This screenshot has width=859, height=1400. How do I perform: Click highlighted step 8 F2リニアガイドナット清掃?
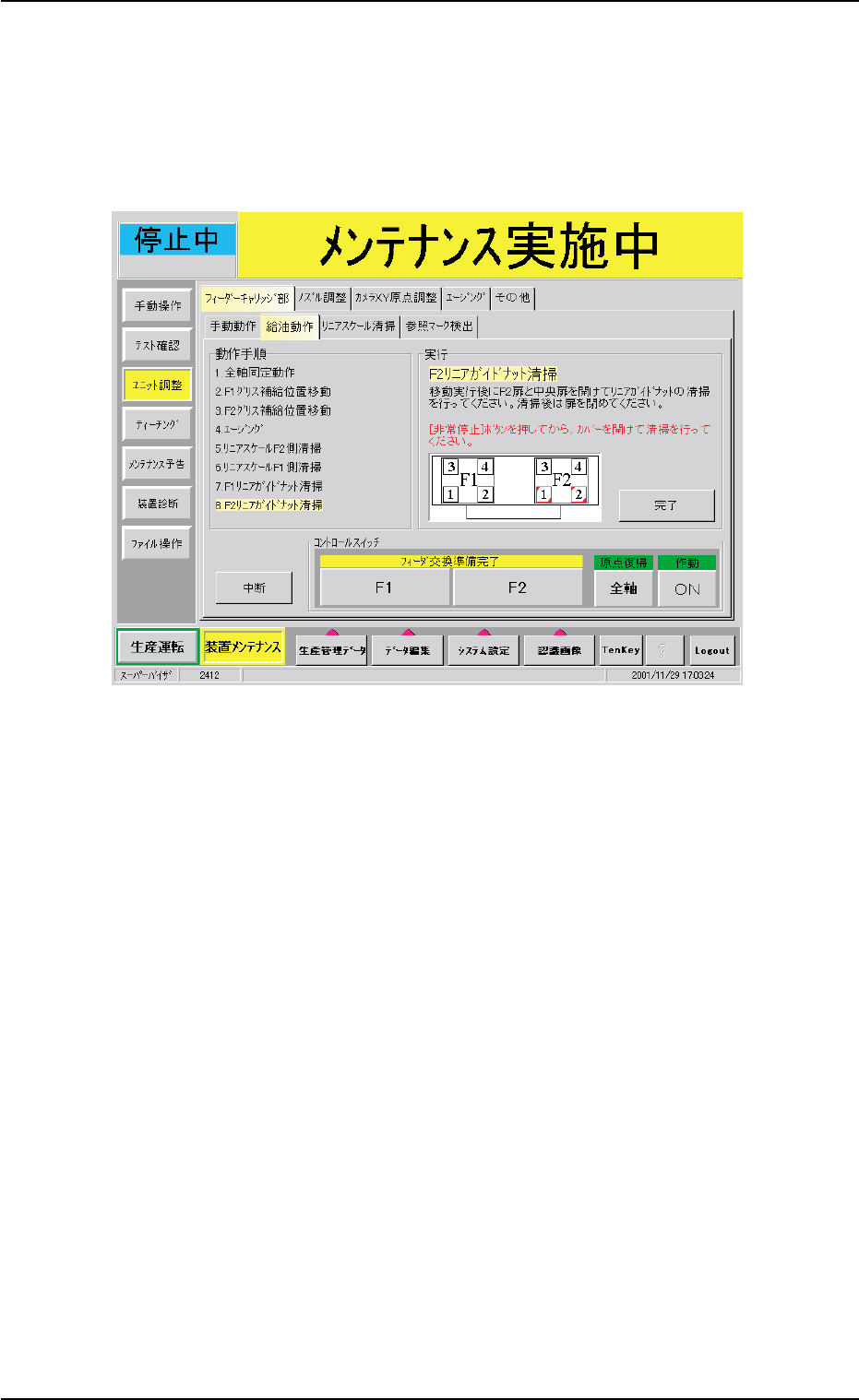(269, 505)
